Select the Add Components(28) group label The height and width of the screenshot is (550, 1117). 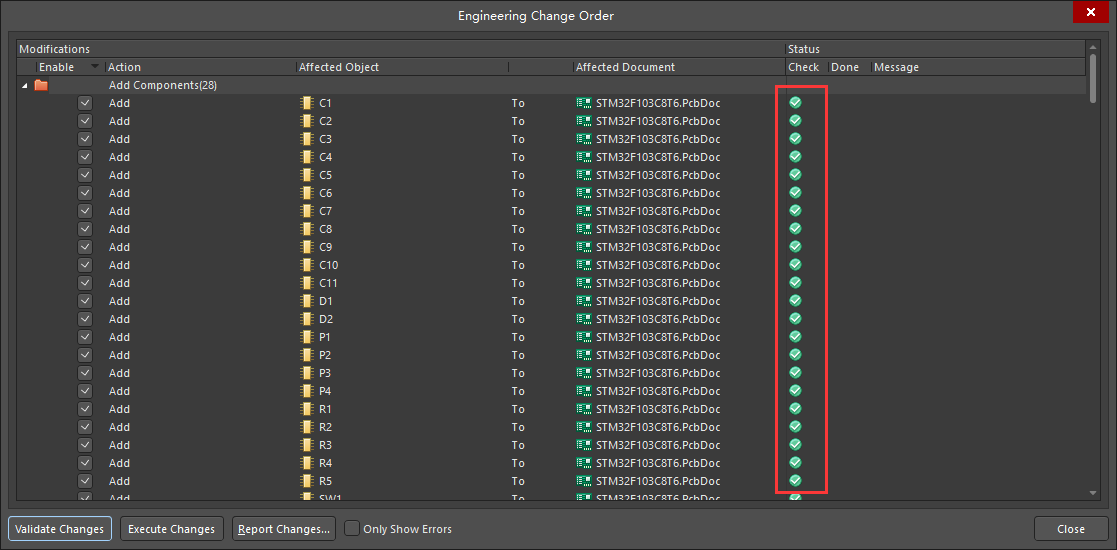162,85
